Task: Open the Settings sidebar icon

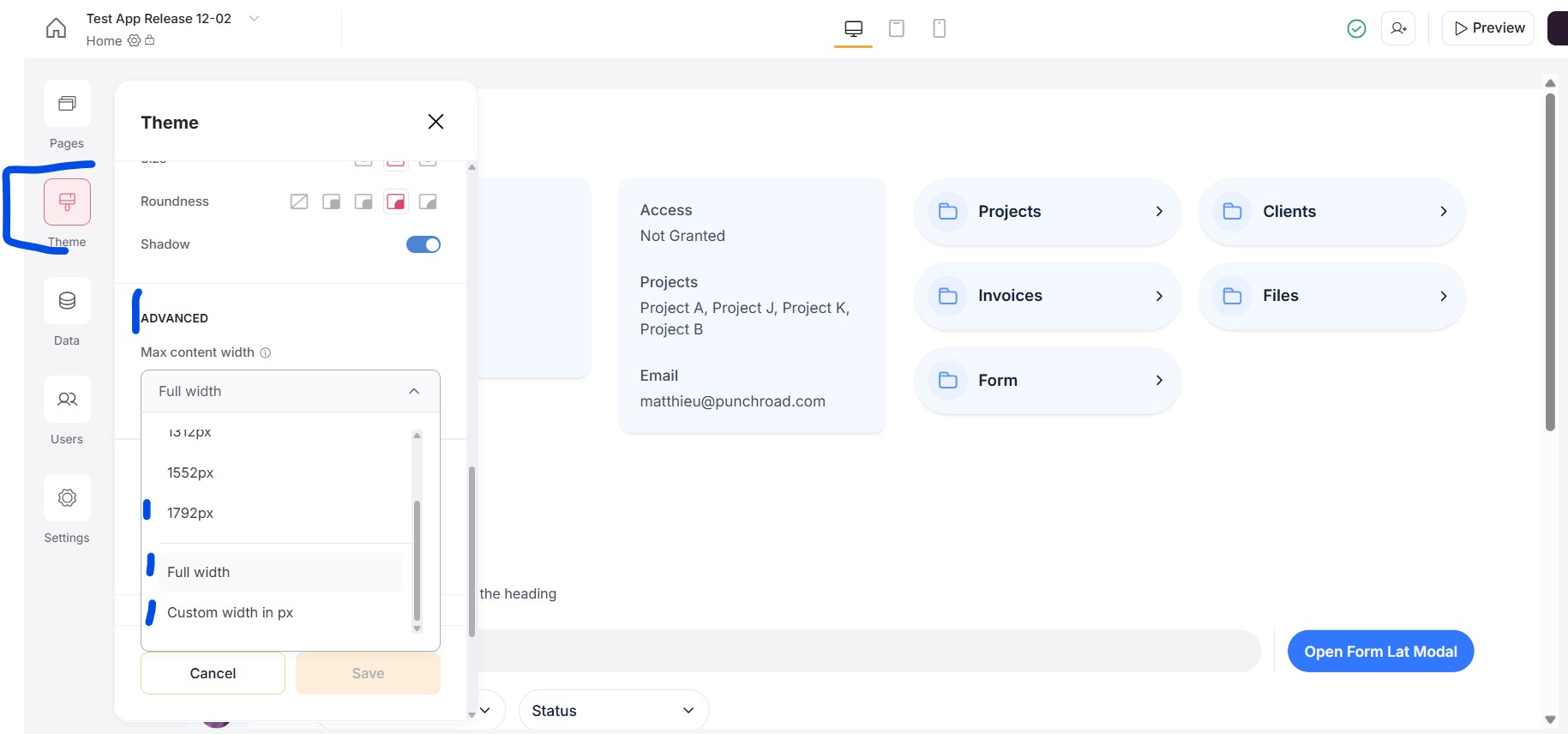Action: tap(67, 498)
